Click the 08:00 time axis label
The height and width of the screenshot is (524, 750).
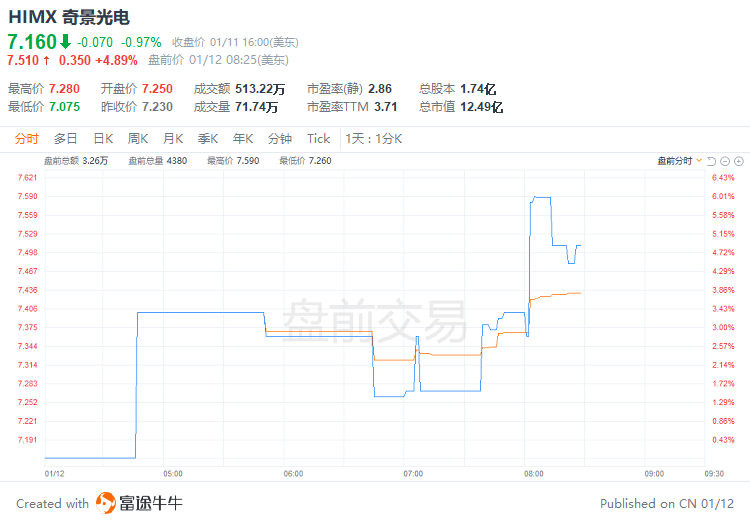pos(534,474)
